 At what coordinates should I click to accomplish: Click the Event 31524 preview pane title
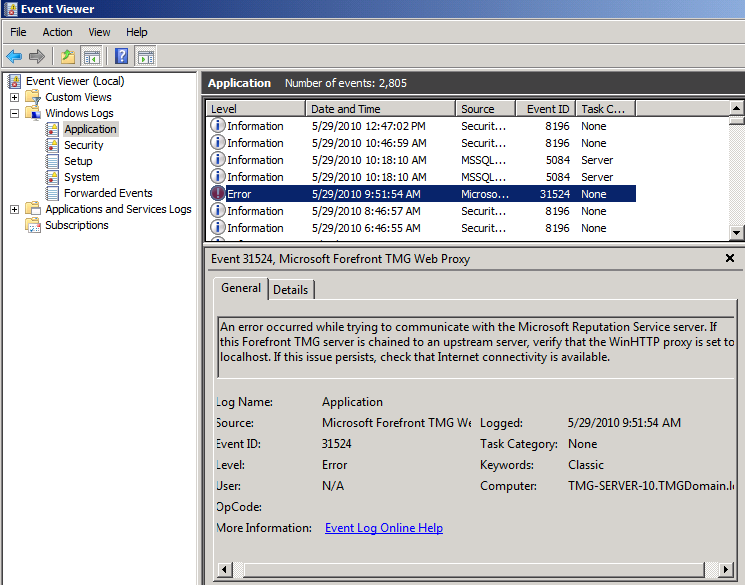tap(340, 259)
